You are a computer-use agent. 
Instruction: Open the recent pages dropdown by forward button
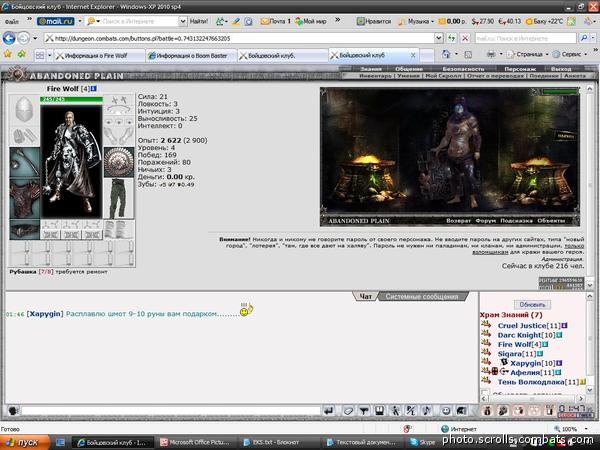[35, 38]
